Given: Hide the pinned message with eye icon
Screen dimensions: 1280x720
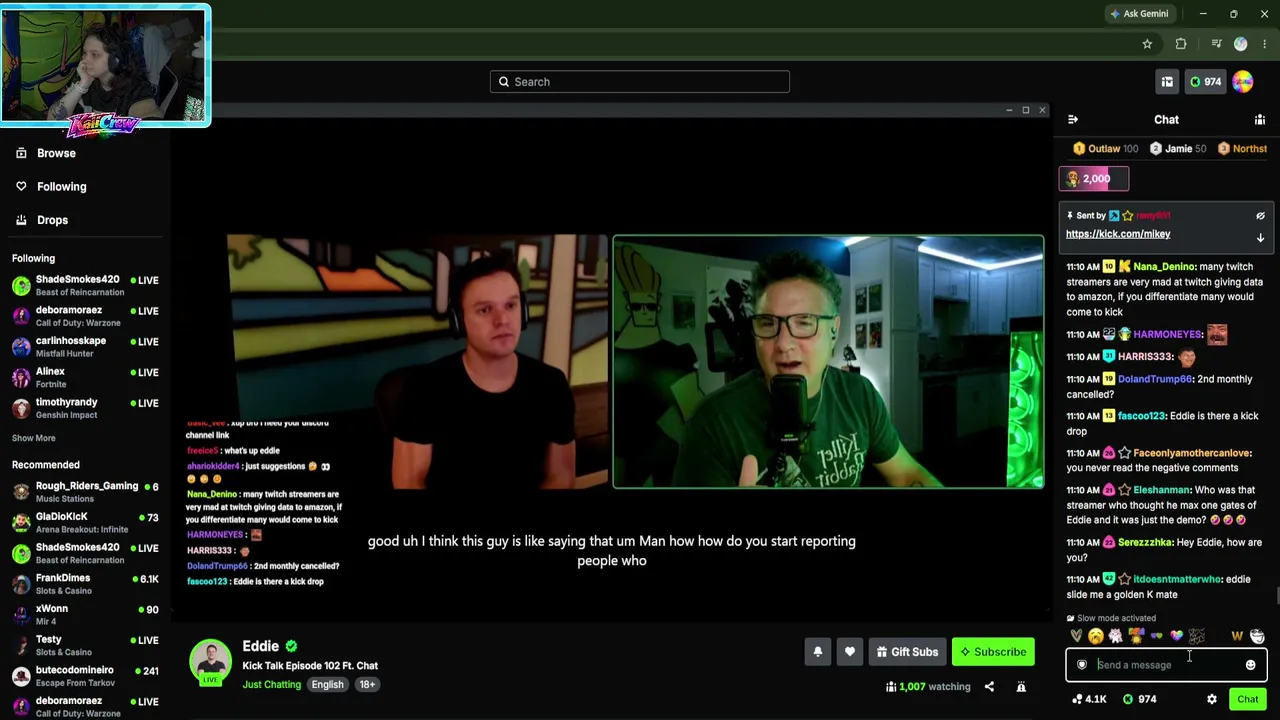Looking at the screenshot, I should 1260,216.
